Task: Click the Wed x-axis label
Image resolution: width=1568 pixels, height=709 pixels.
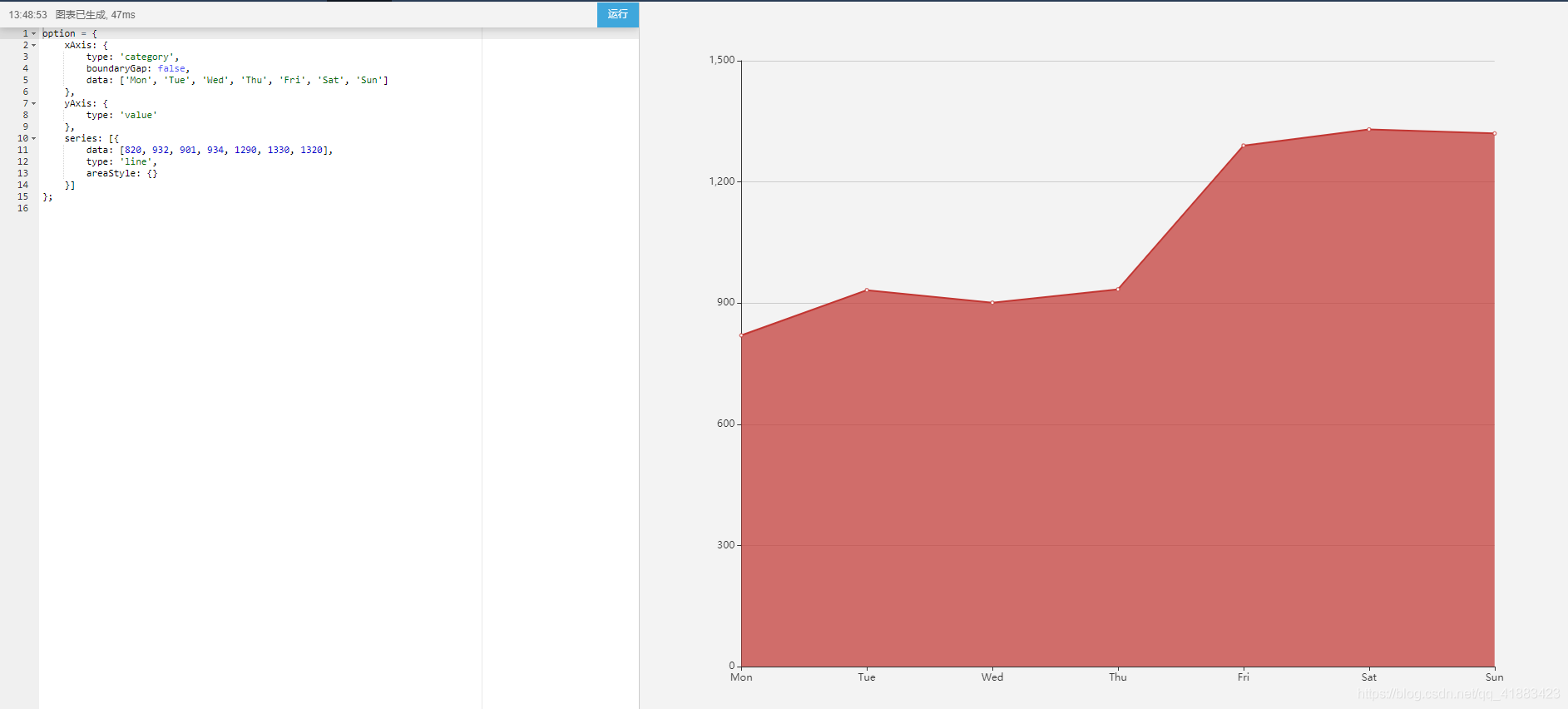Action: coord(992,677)
